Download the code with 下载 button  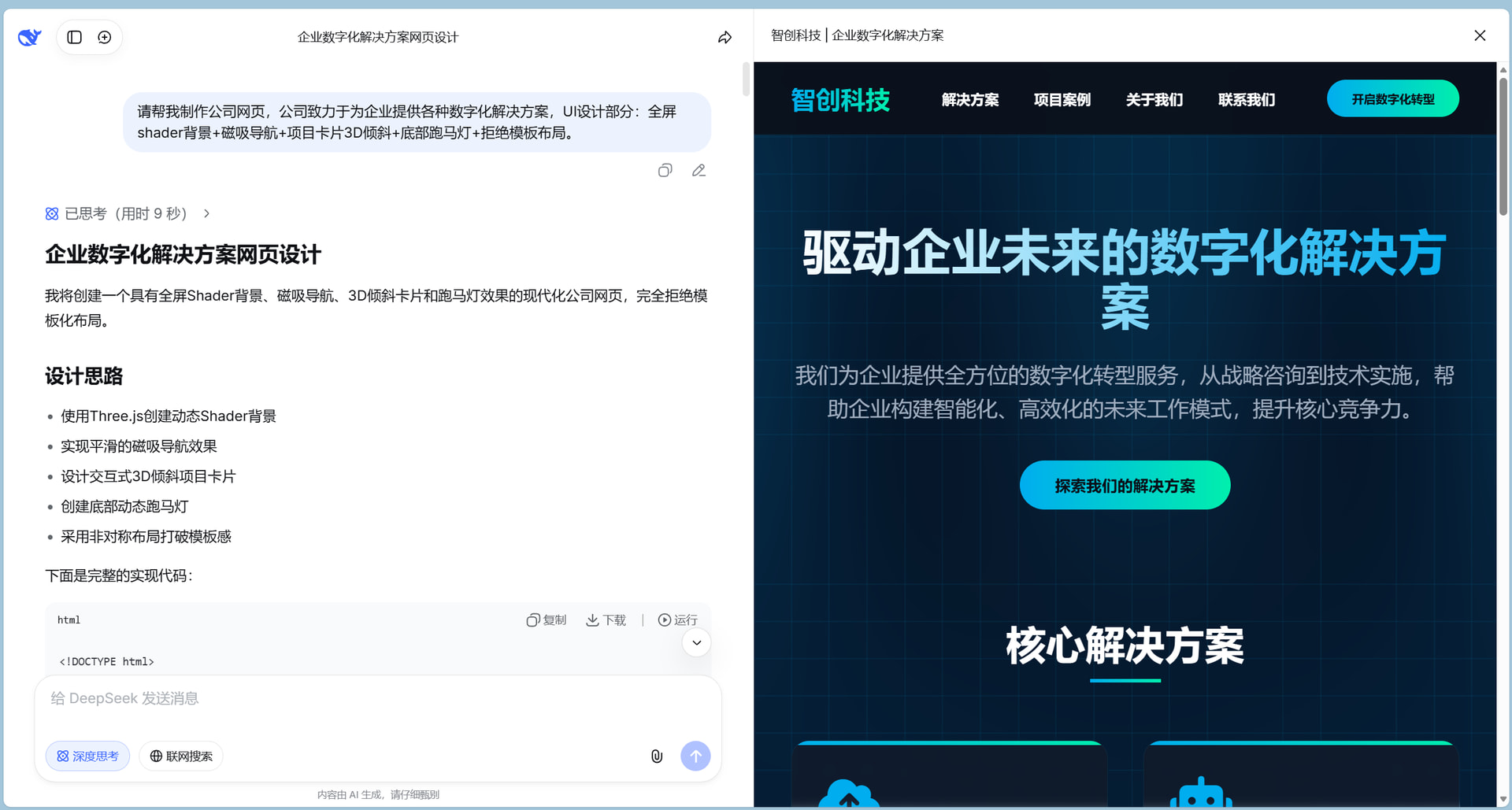(606, 620)
